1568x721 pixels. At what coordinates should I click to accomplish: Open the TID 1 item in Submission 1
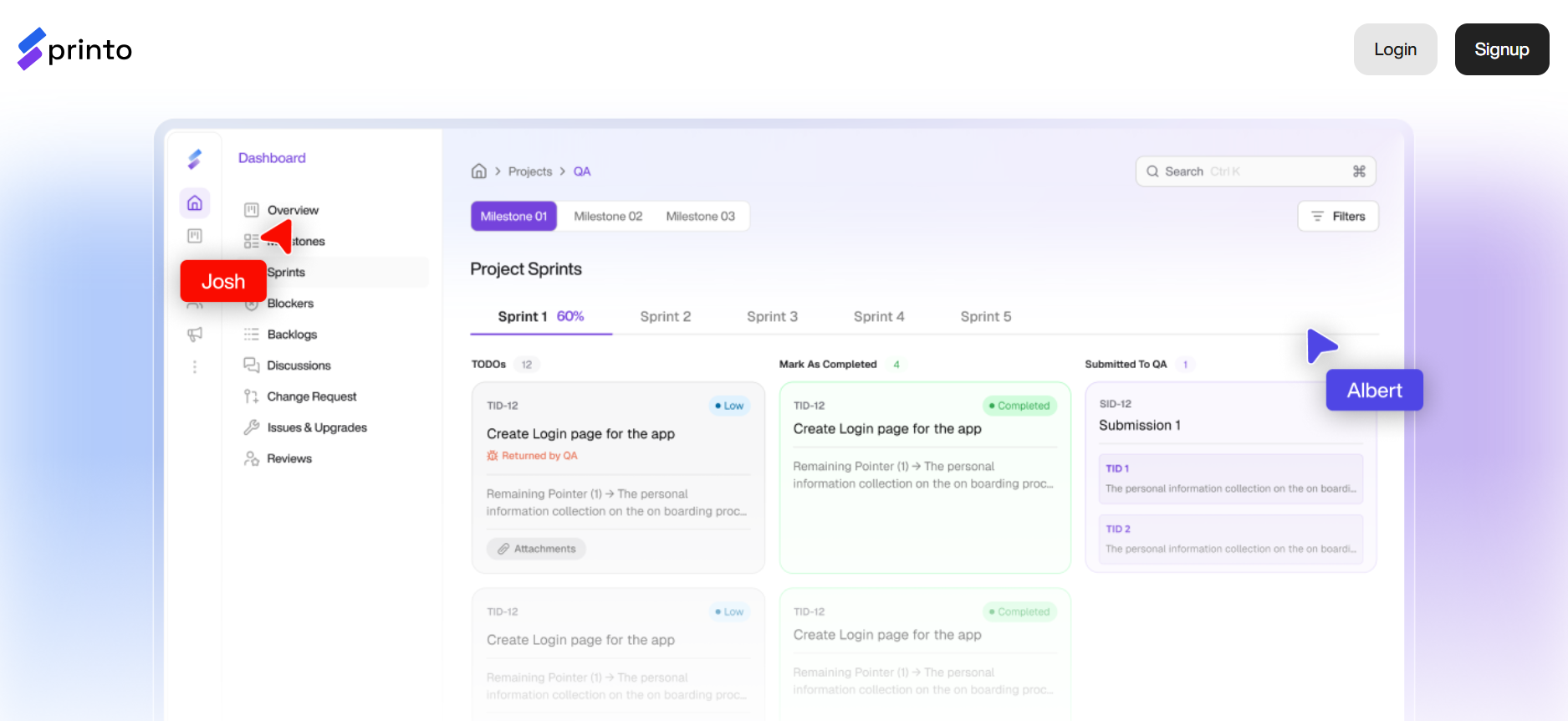click(1231, 478)
